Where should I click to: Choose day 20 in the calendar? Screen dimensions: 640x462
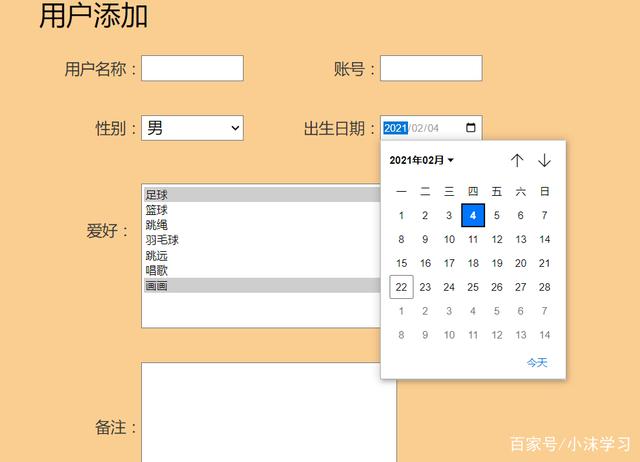pyautogui.click(x=520, y=263)
